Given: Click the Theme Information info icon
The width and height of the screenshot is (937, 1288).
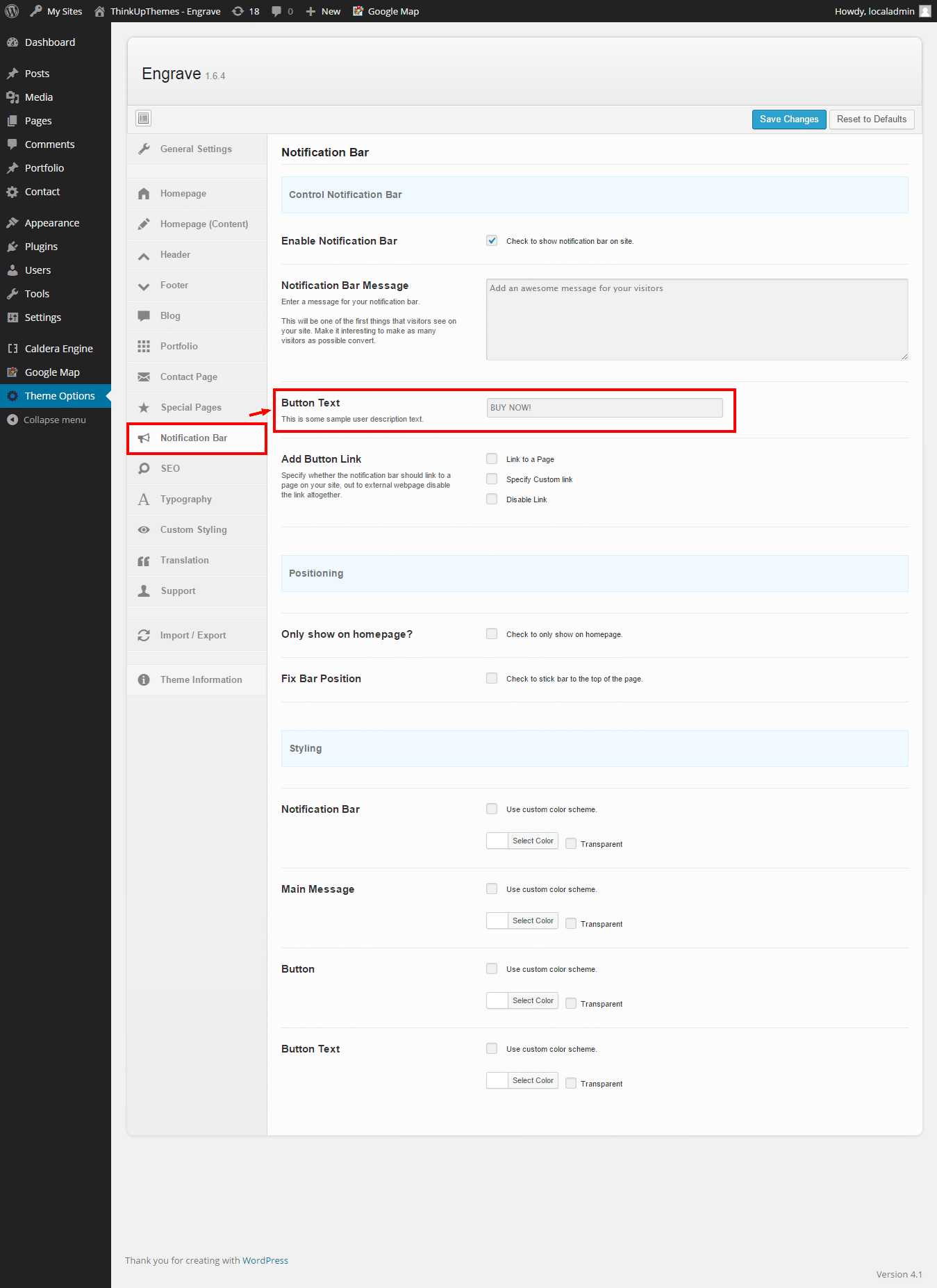Looking at the screenshot, I should [144, 680].
